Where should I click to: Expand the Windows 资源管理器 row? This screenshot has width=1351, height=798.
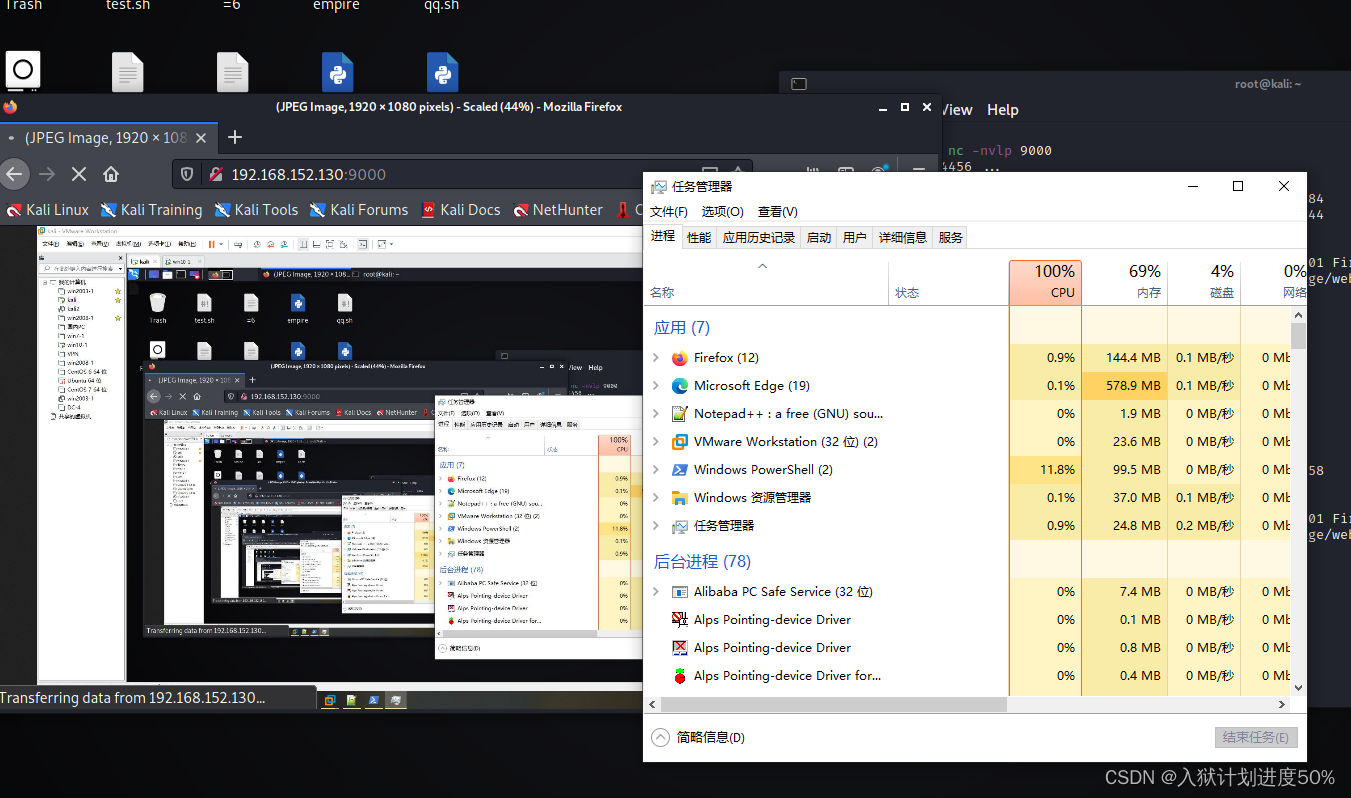(656, 498)
